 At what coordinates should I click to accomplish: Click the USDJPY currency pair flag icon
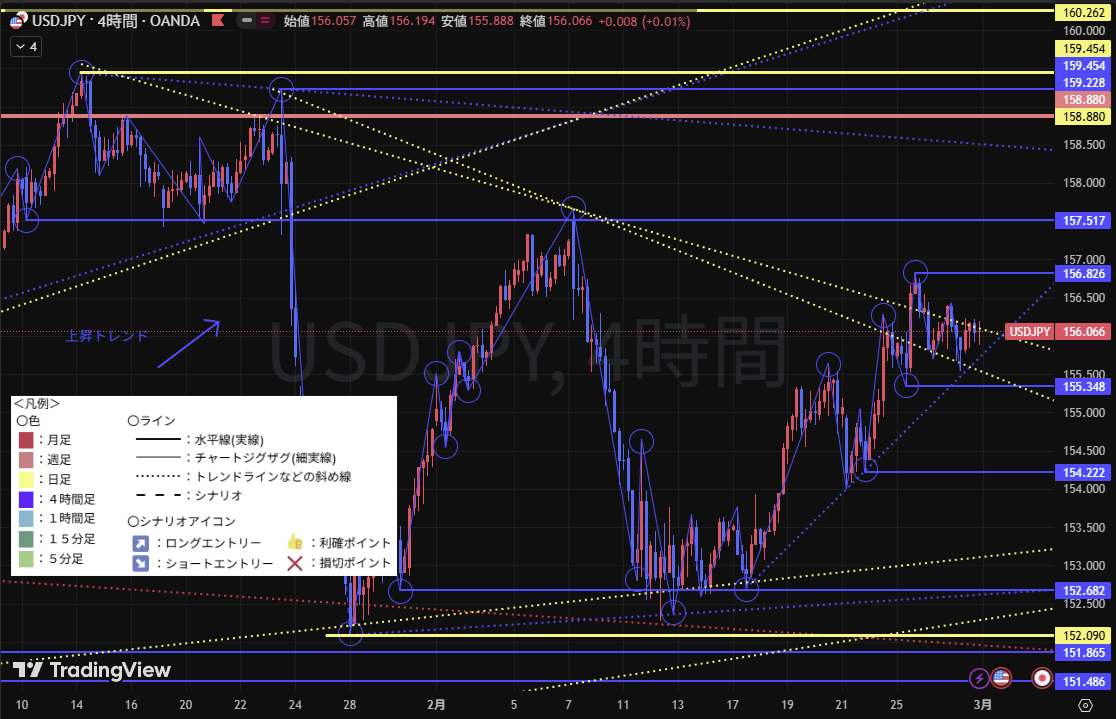coord(18,21)
